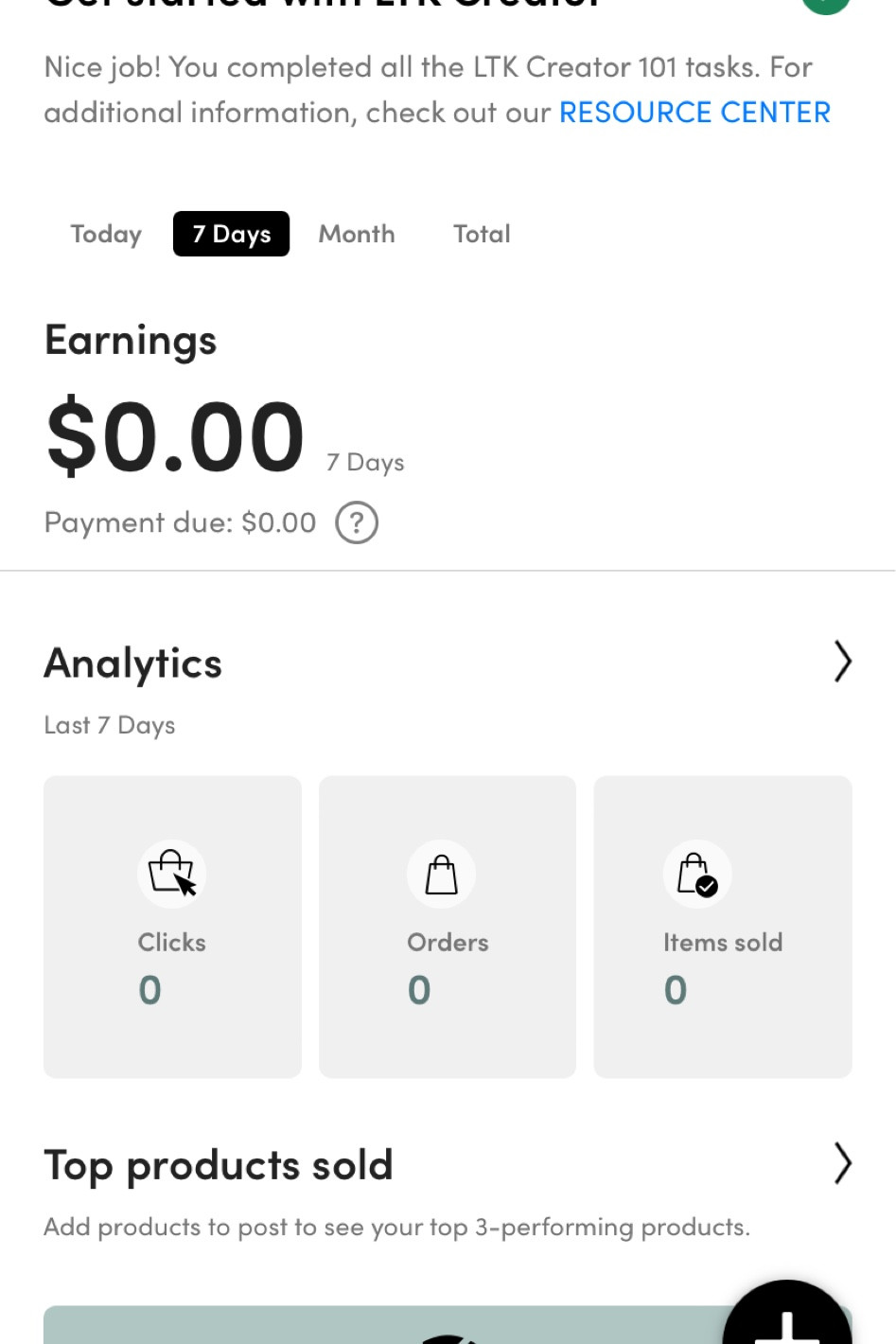Switch to the Today tab
This screenshot has width=896, height=1344.
[106, 234]
